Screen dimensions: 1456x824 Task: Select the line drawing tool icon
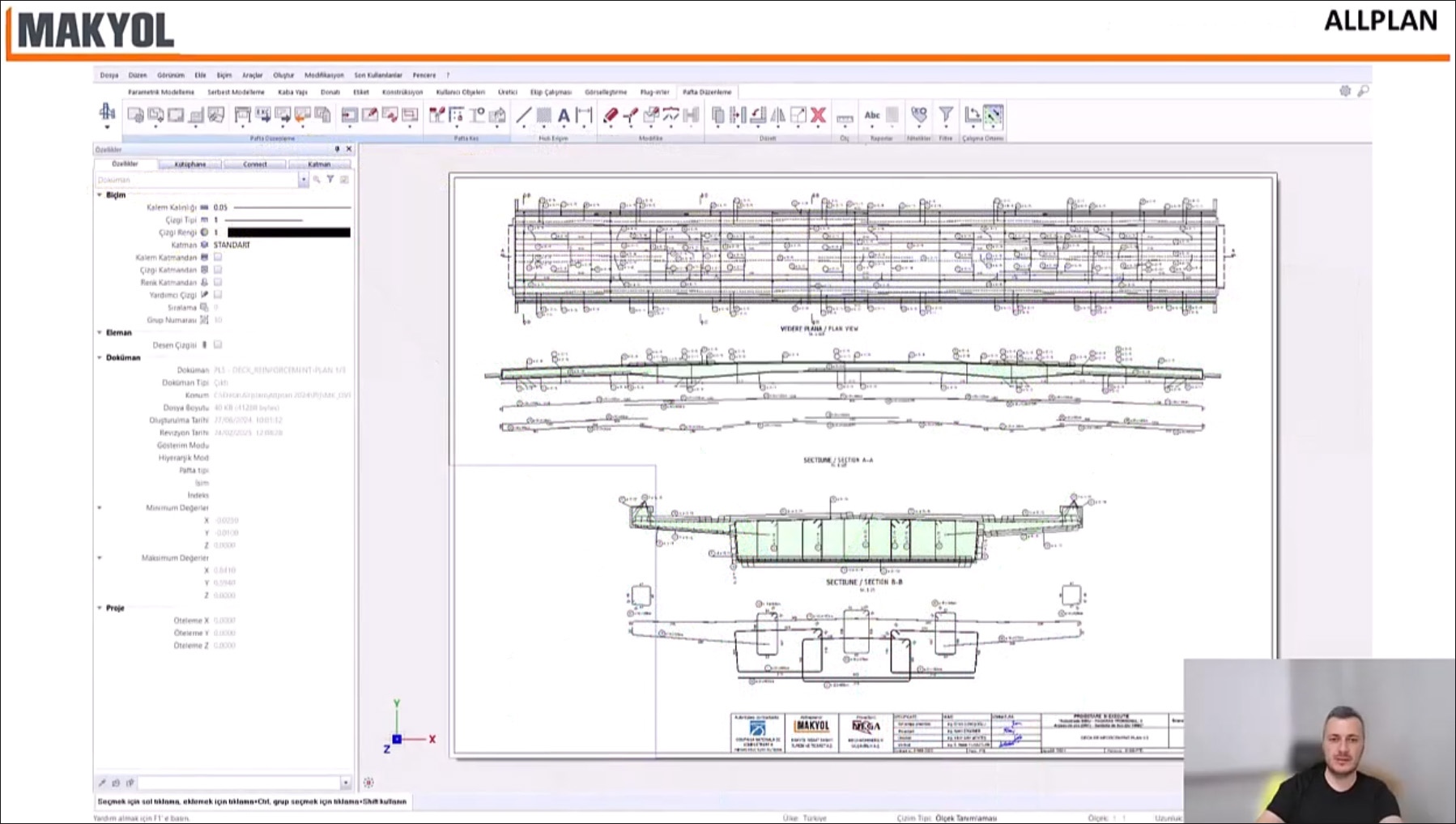524,116
